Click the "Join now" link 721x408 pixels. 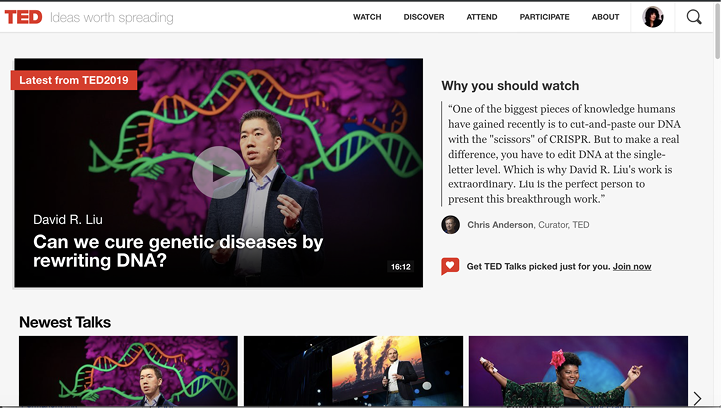[631, 266]
